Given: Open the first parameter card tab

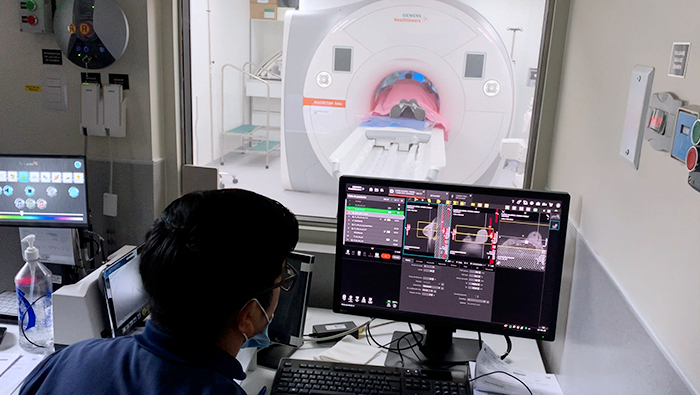Looking at the screenshot, I should click(x=408, y=261).
